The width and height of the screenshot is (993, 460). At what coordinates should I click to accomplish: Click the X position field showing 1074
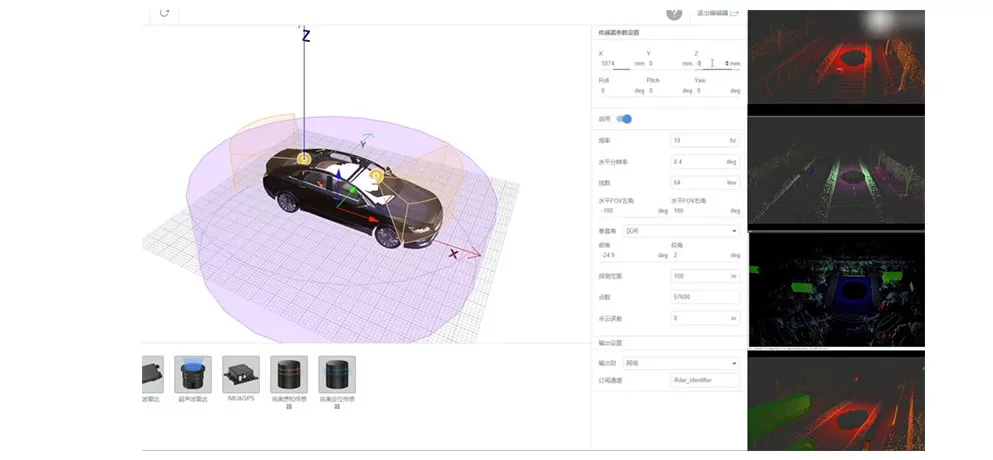coord(614,63)
